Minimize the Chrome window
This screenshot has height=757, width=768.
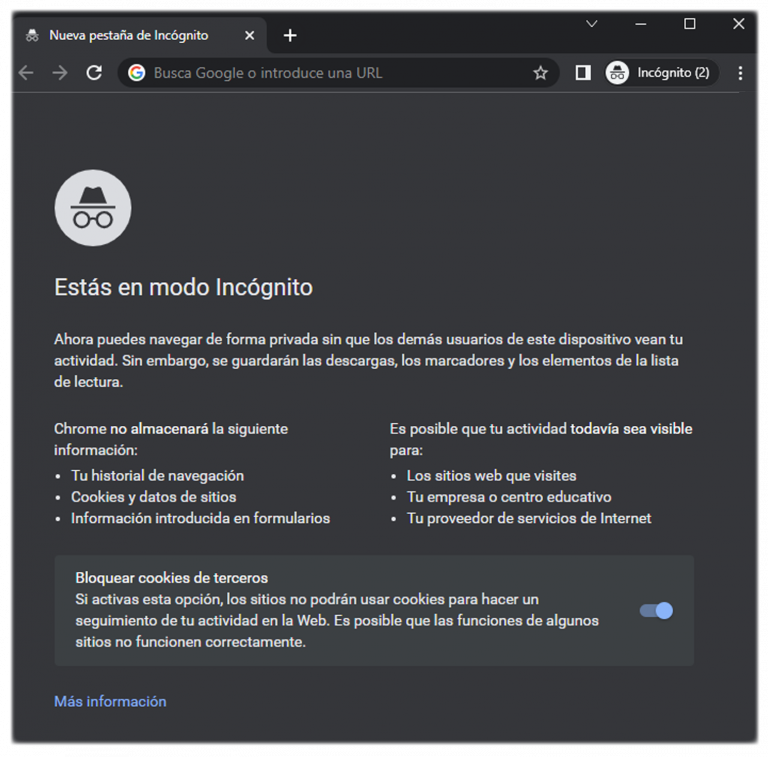coord(641,24)
